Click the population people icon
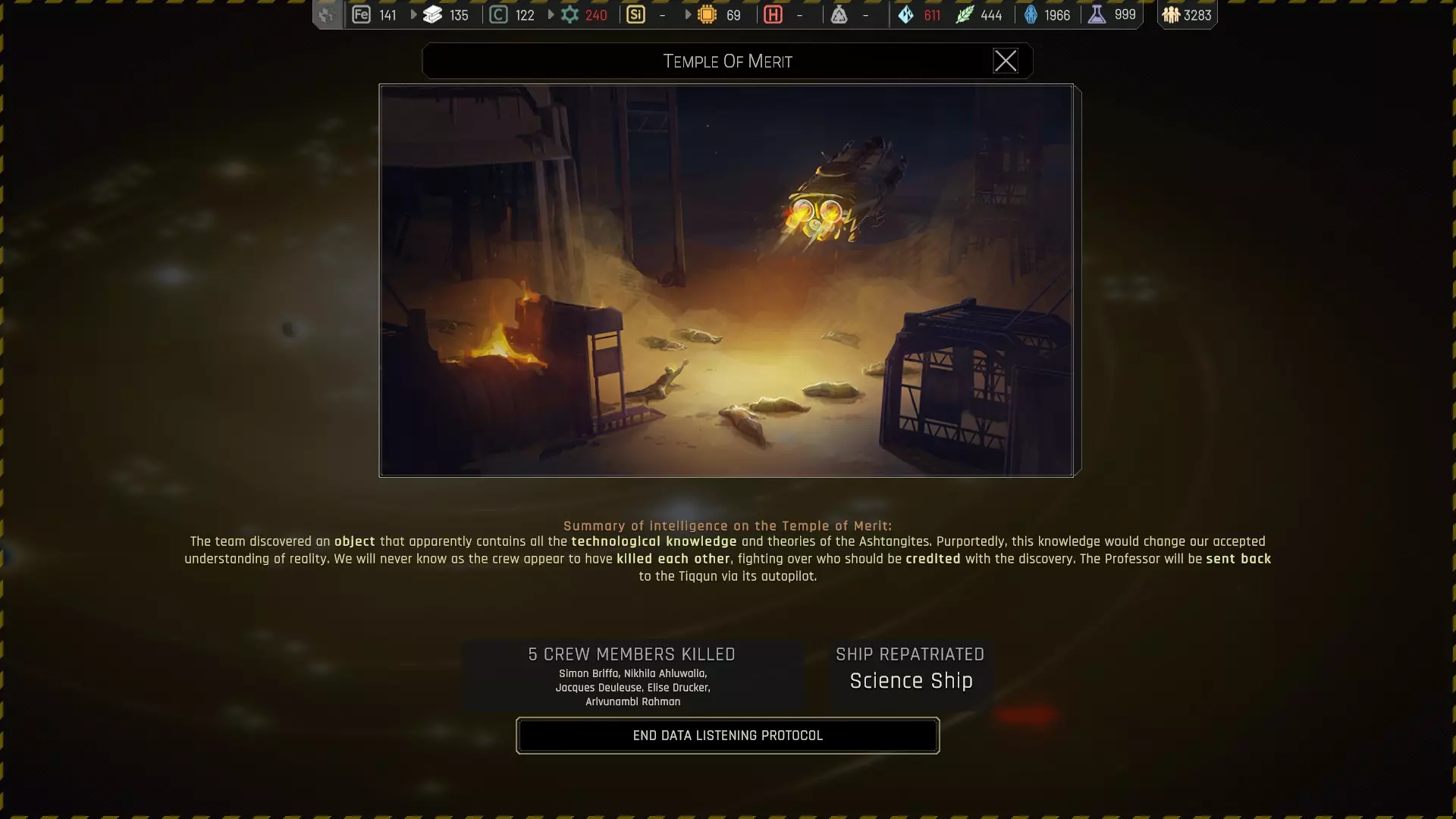This screenshot has height=819, width=1456. (x=1171, y=14)
